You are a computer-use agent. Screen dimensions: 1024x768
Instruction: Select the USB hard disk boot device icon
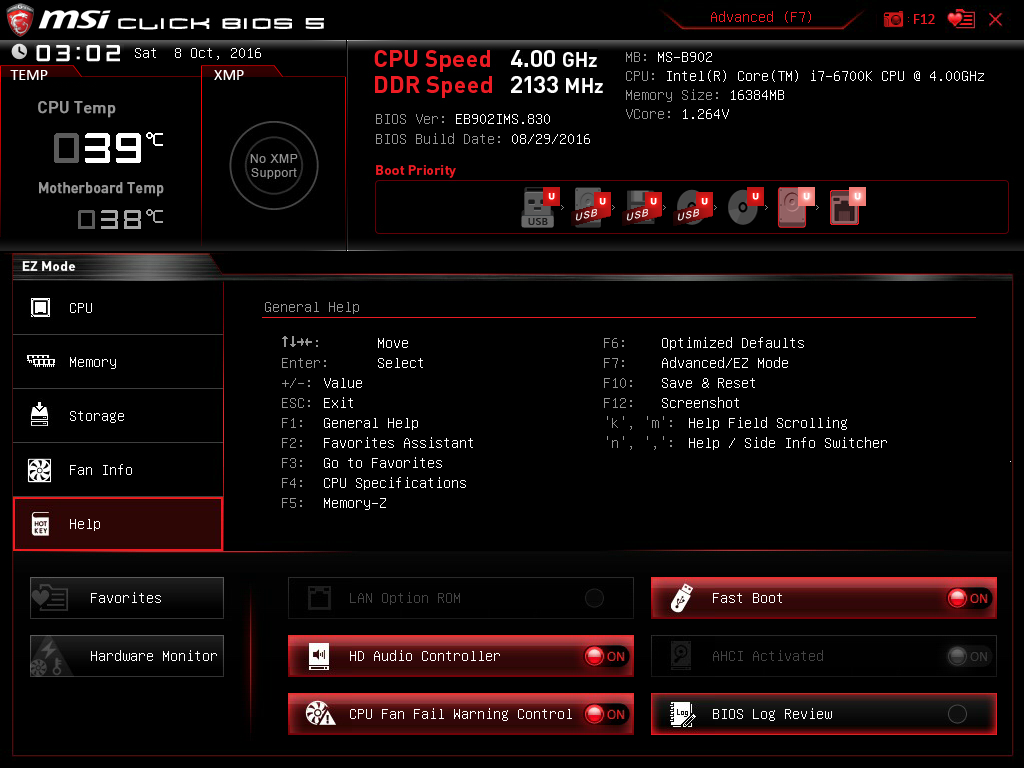tap(591, 207)
